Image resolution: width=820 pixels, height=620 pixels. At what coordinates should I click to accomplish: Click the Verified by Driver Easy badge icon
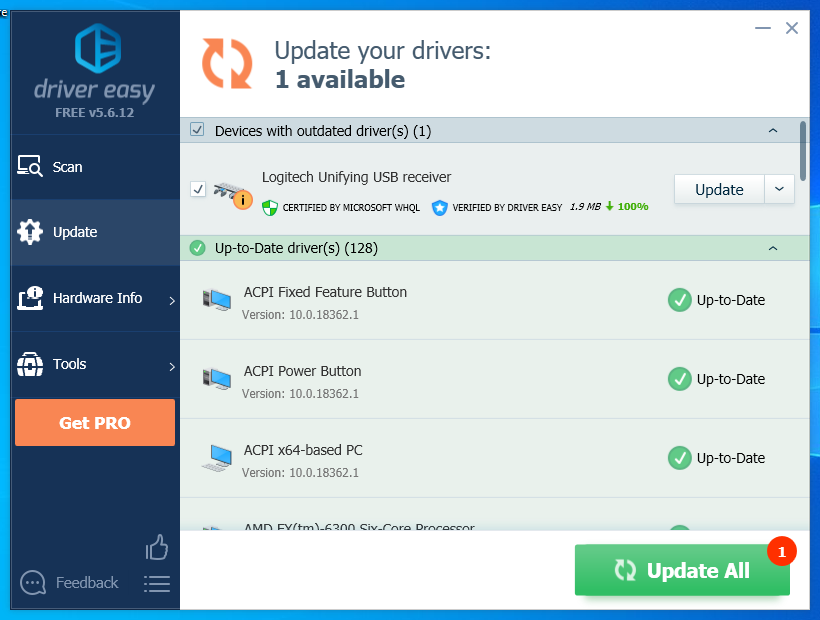click(x=439, y=208)
